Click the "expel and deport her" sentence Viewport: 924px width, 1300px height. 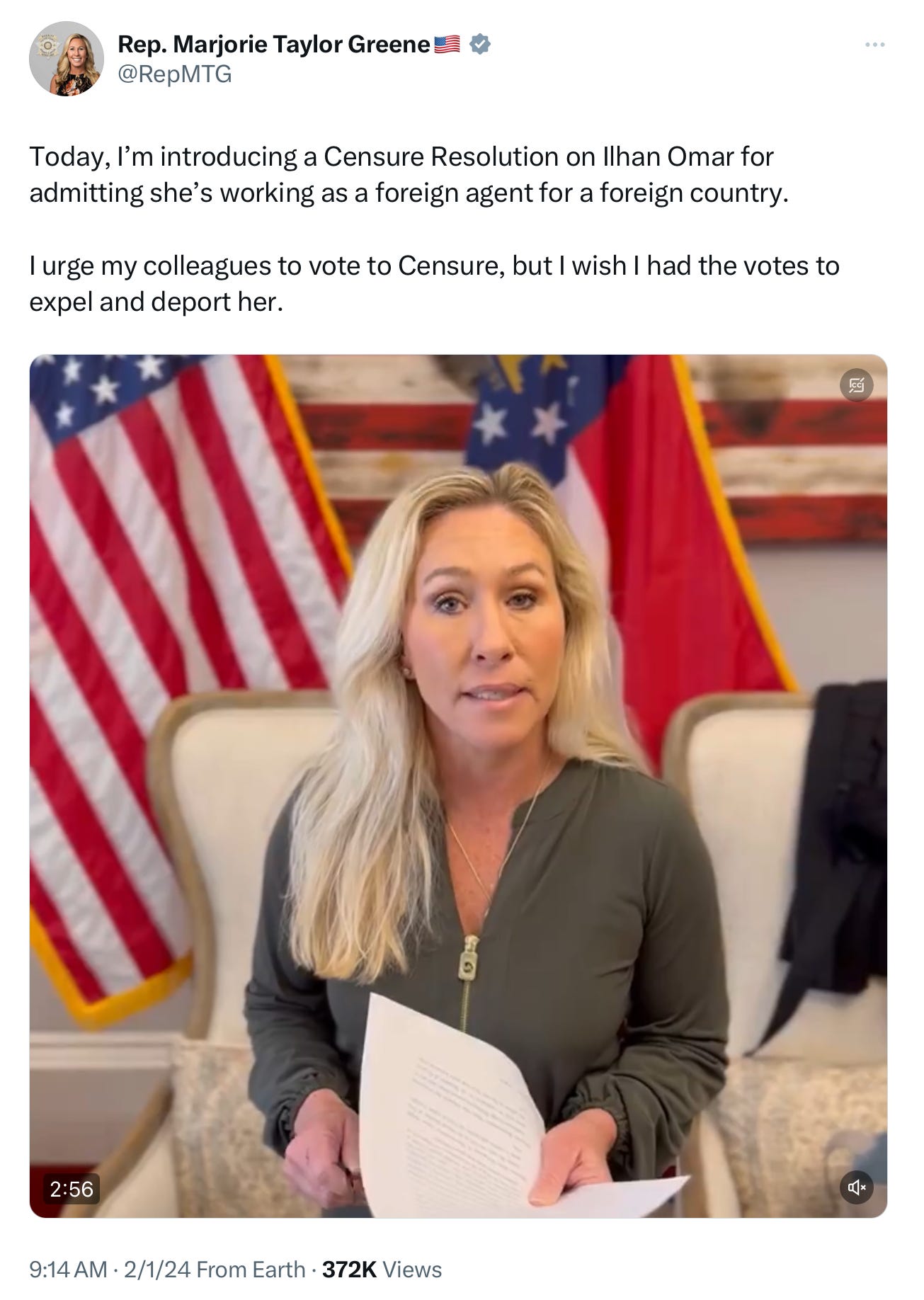click(156, 302)
